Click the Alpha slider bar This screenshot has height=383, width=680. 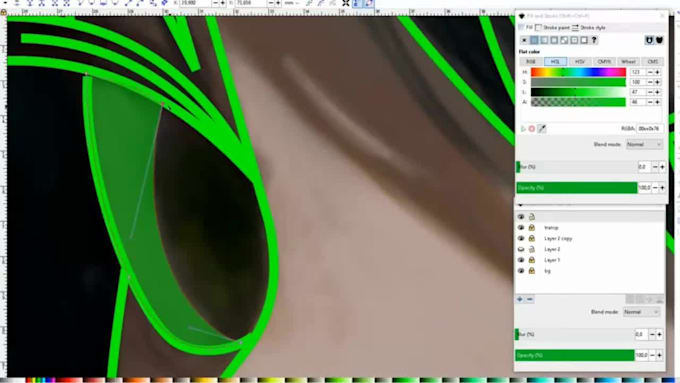[x=578, y=102]
